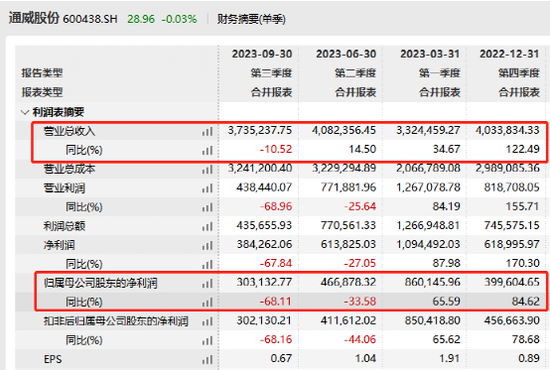Select the EPS row label

tap(53, 359)
